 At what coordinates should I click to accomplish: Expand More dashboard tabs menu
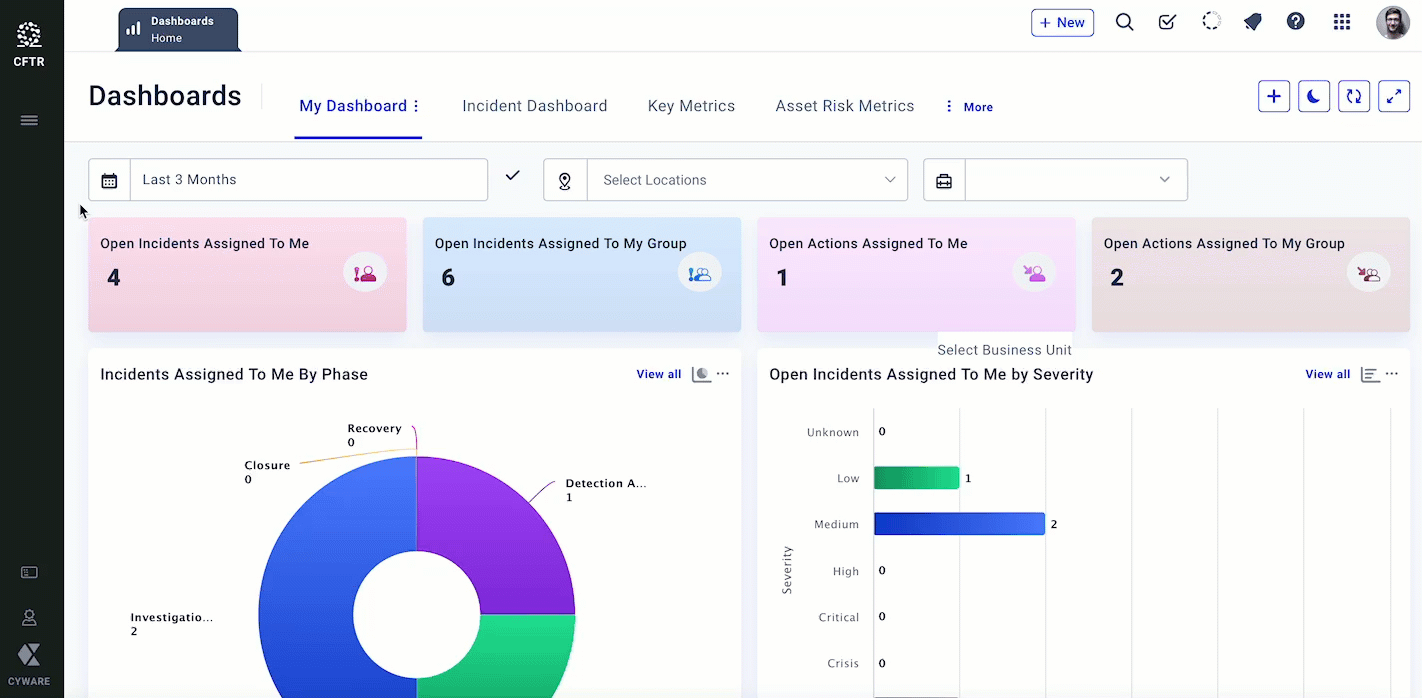pyautogui.click(x=969, y=107)
